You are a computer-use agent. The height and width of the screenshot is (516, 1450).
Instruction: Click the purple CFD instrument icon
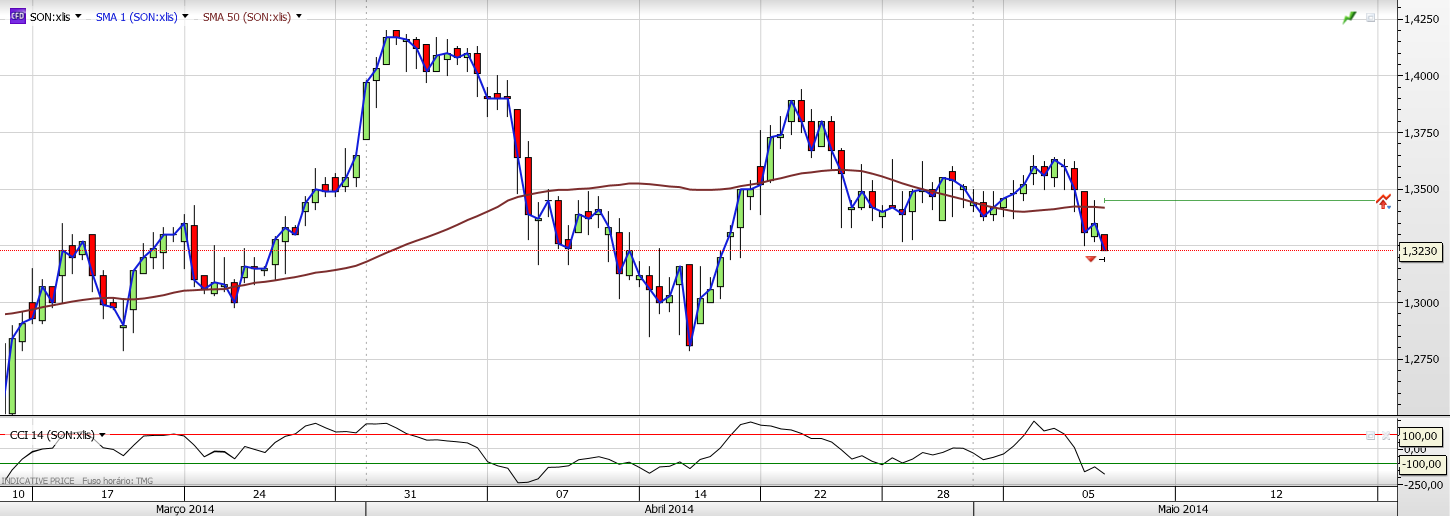[17, 17]
